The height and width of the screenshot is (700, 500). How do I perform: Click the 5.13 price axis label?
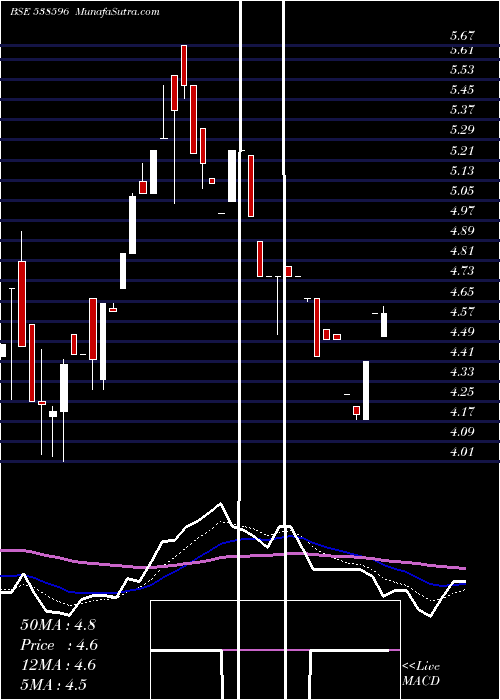click(x=462, y=171)
